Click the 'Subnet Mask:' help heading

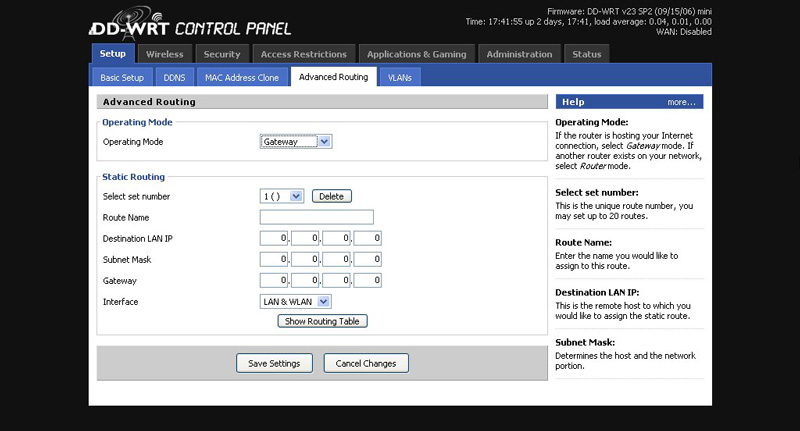pyautogui.click(x=585, y=343)
